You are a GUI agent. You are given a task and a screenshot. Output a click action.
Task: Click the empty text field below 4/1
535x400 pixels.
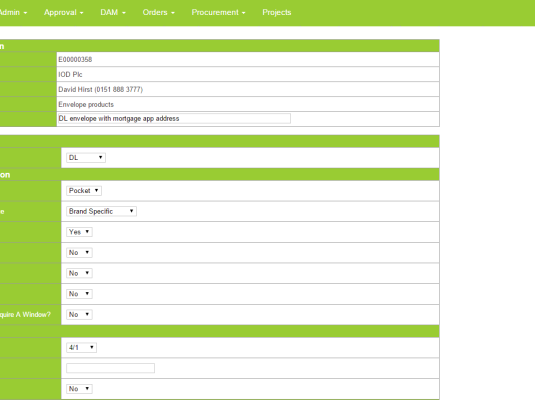(110, 368)
